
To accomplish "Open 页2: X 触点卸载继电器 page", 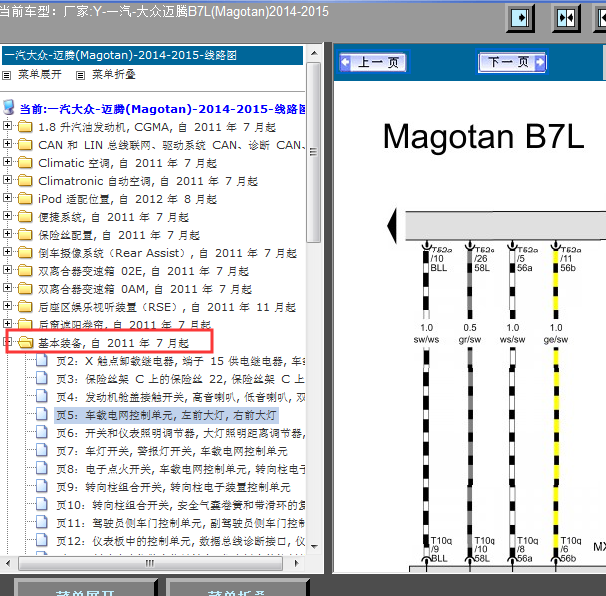I will tap(180, 361).
